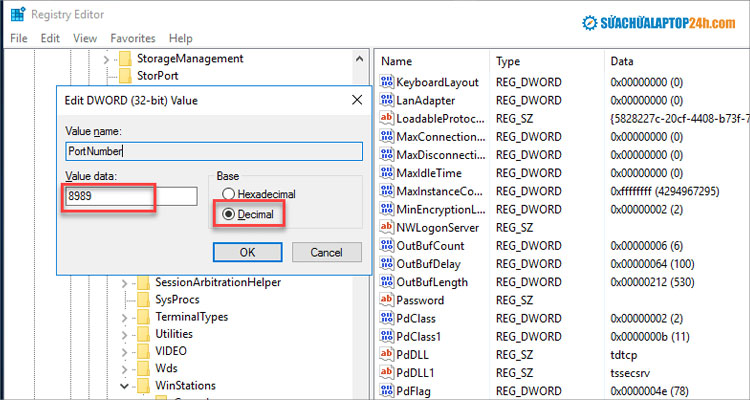Expand the VIDEO tree node

coord(124,352)
